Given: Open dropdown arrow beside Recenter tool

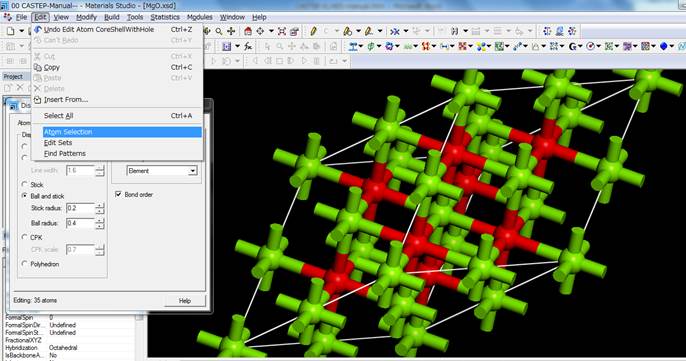Looking at the screenshot, I should (x=271, y=31).
